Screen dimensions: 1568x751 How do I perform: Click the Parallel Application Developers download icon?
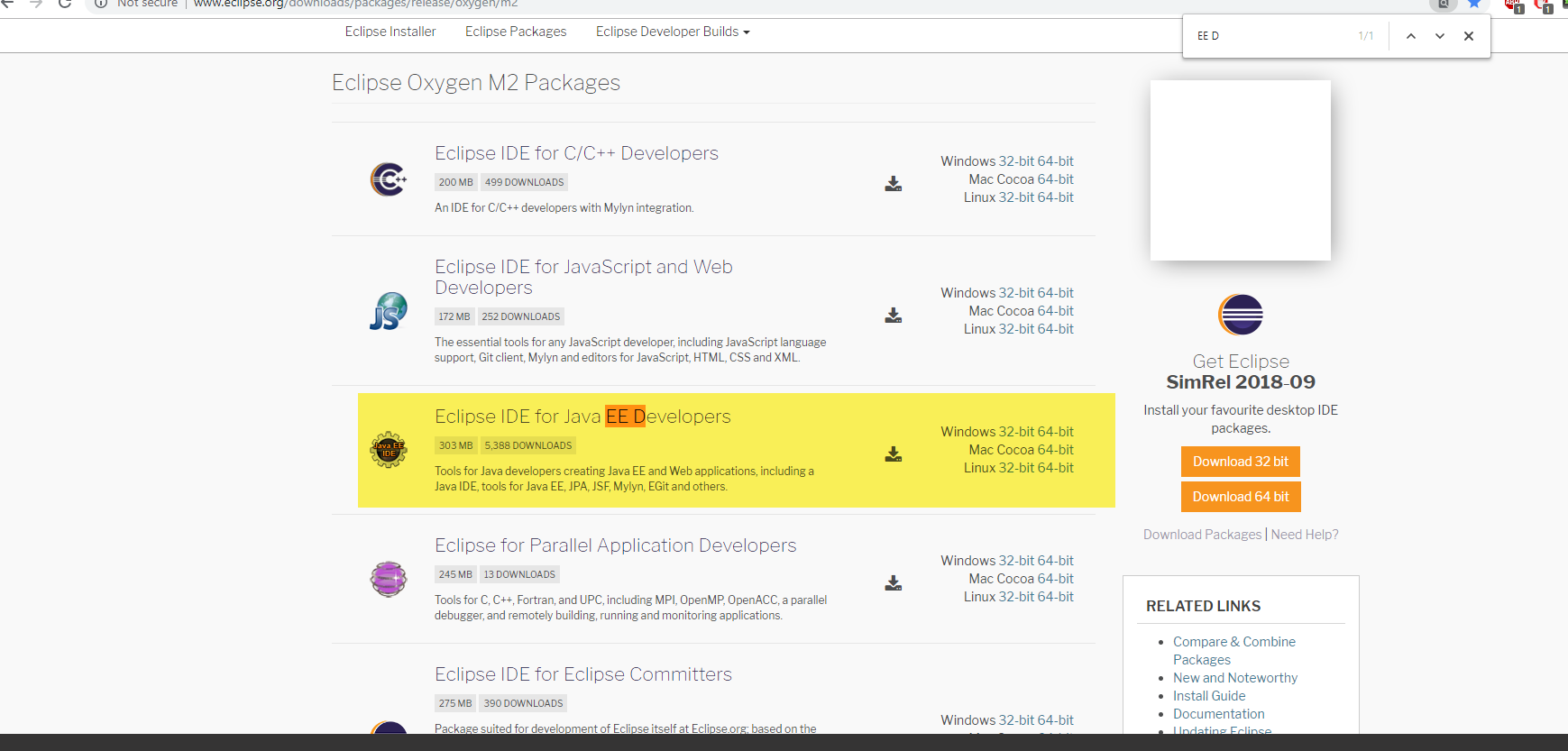(894, 582)
